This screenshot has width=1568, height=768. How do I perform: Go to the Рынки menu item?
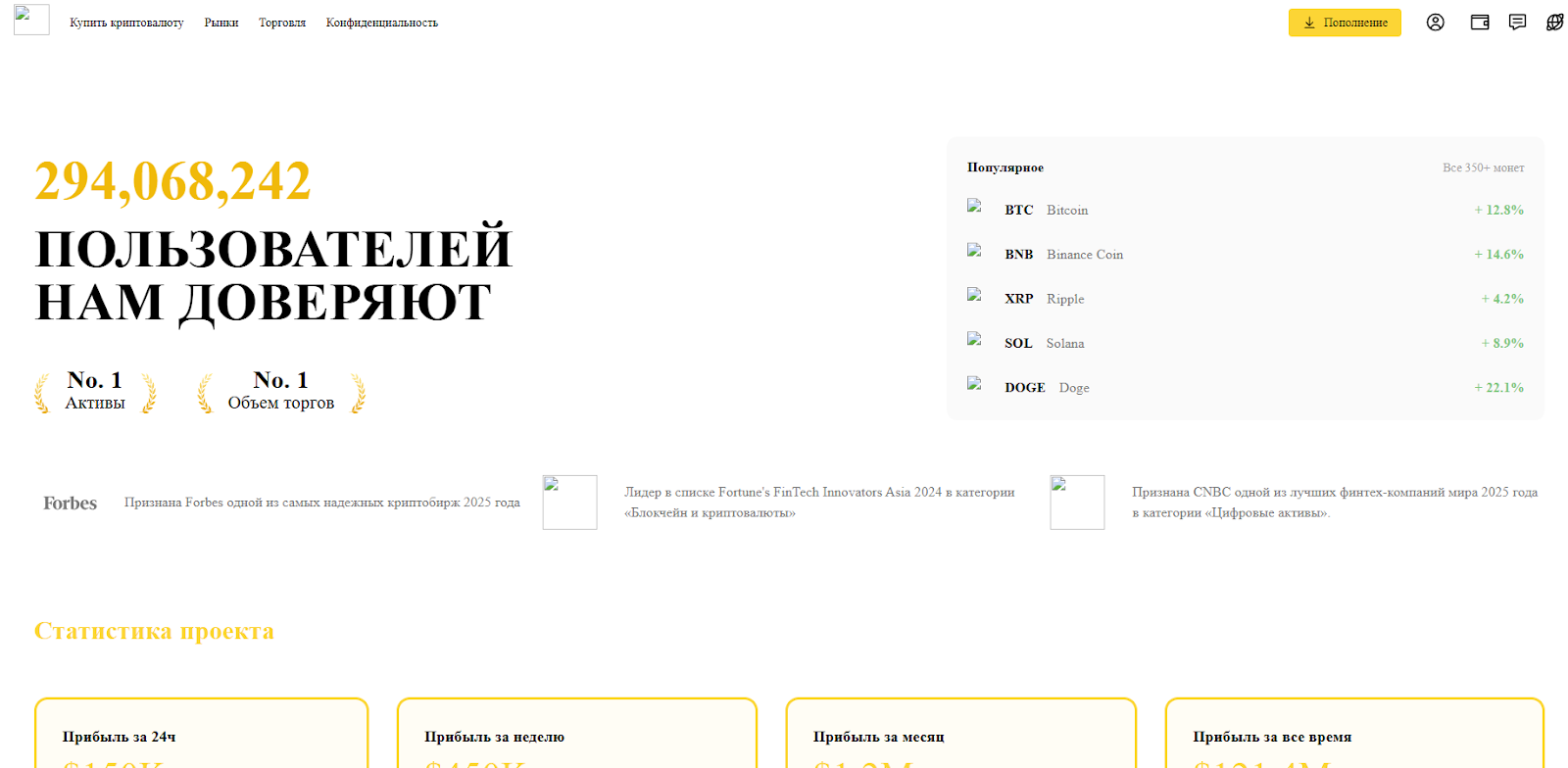pyautogui.click(x=221, y=23)
